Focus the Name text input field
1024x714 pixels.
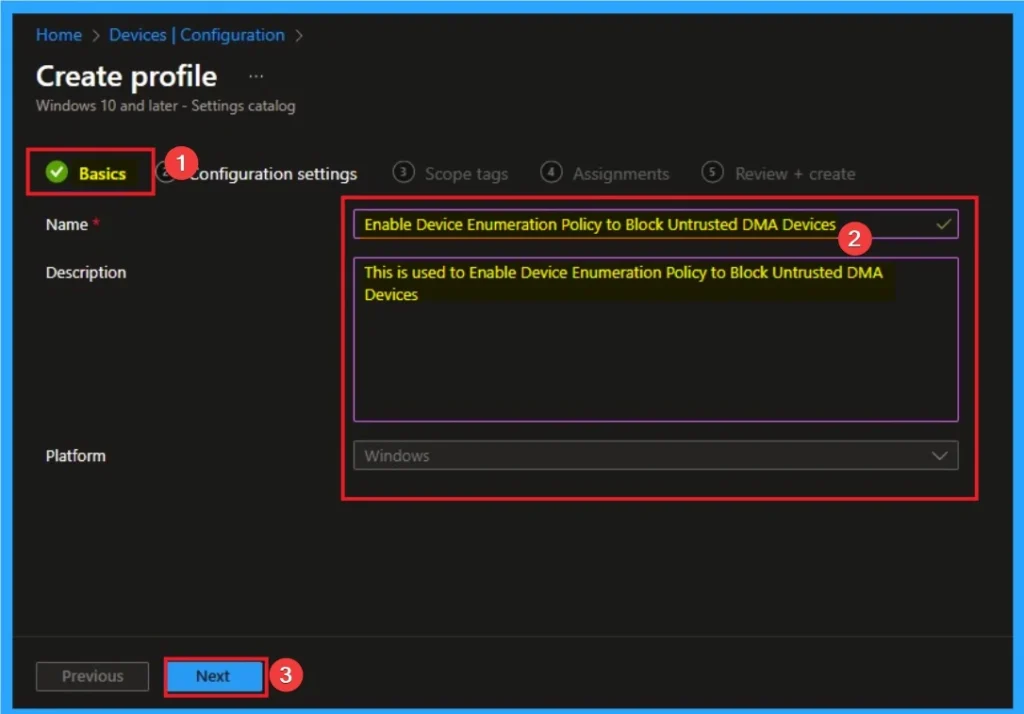point(600,225)
